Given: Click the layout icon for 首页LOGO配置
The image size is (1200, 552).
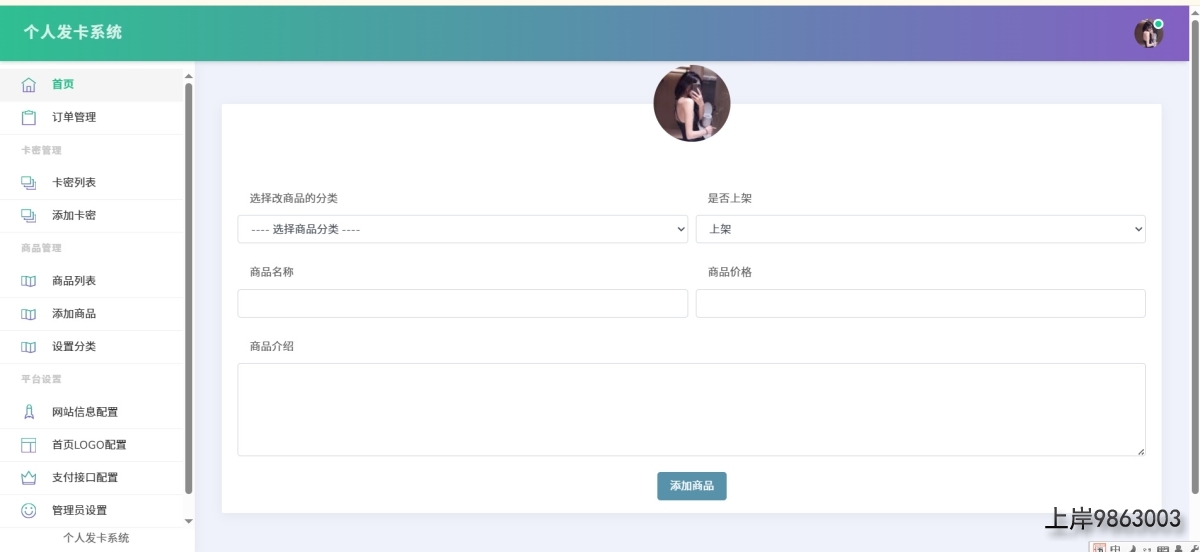Looking at the screenshot, I should point(29,445).
